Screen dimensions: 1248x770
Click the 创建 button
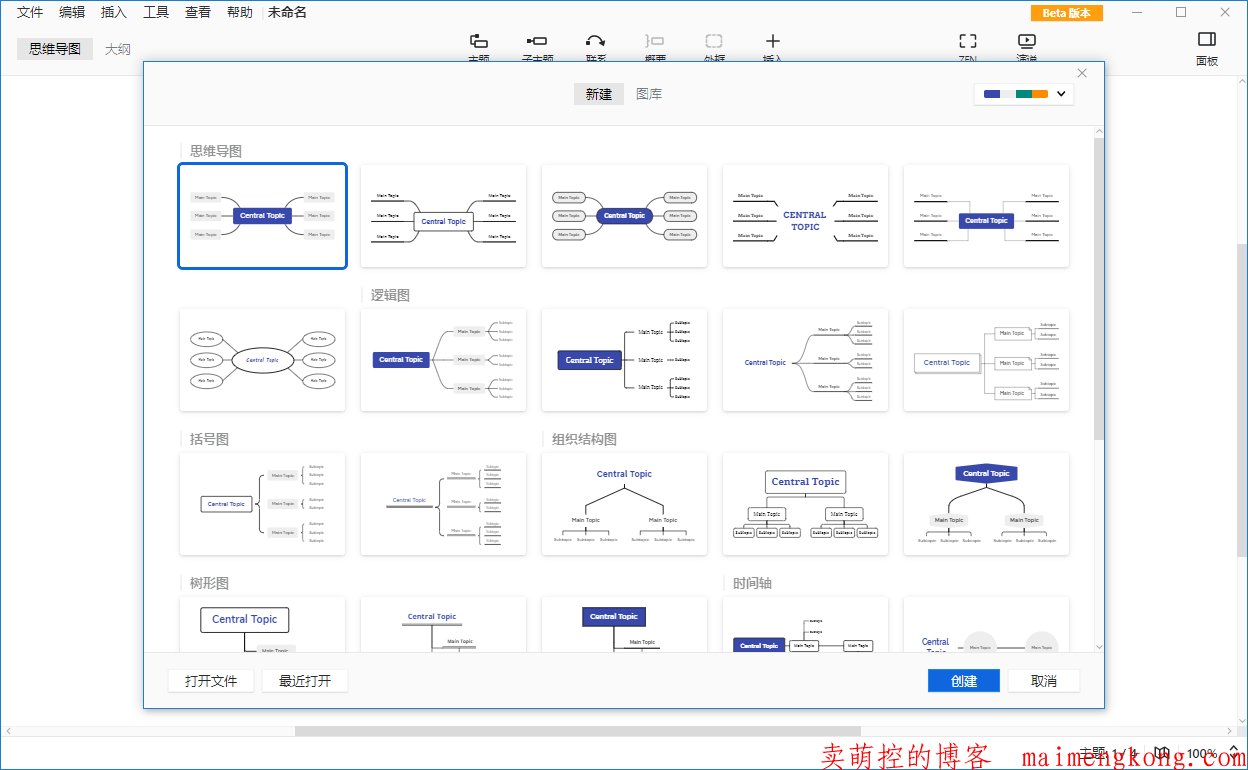963,681
